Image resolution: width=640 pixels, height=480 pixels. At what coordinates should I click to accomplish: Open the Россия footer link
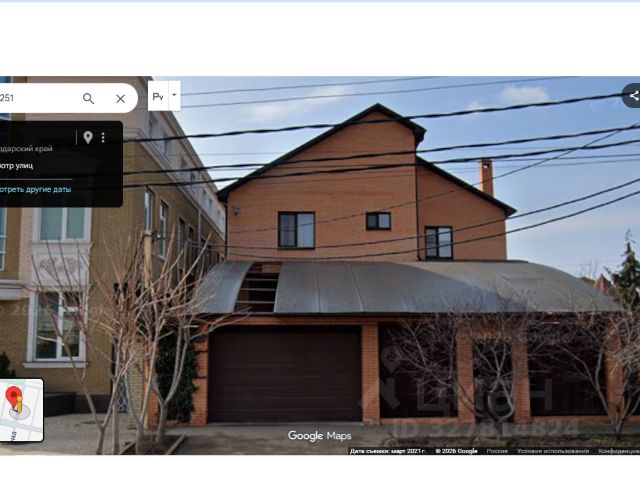point(497,451)
